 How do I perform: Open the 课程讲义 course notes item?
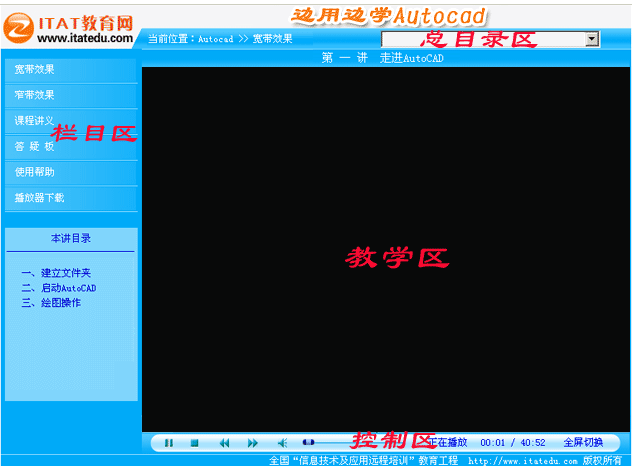coord(71,121)
